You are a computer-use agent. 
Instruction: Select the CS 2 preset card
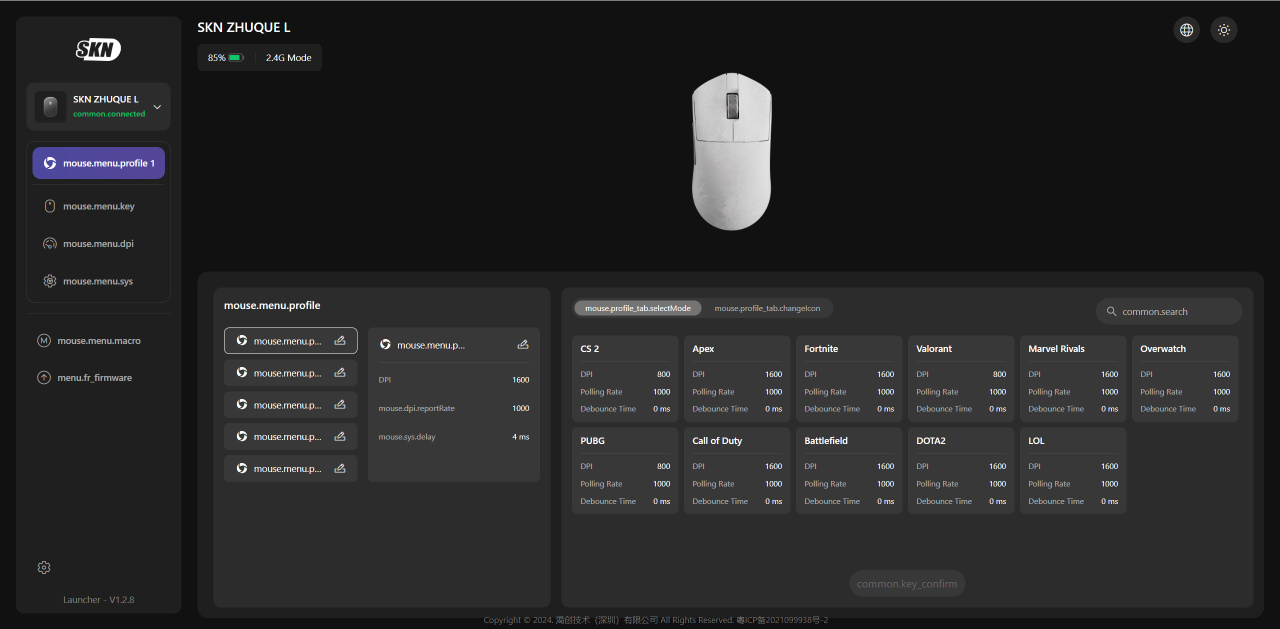click(x=625, y=378)
